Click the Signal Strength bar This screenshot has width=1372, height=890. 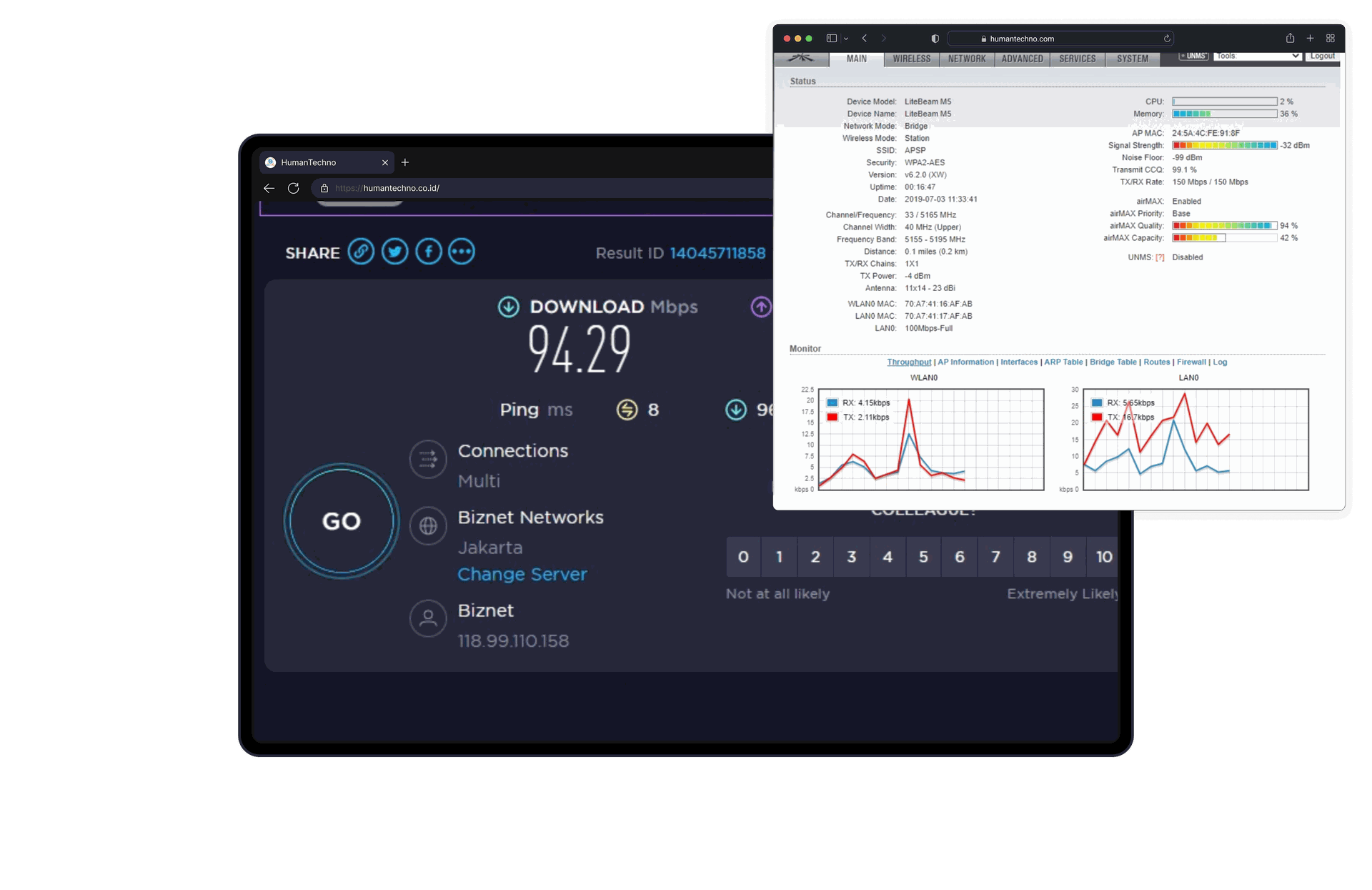tap(1225, 145)
